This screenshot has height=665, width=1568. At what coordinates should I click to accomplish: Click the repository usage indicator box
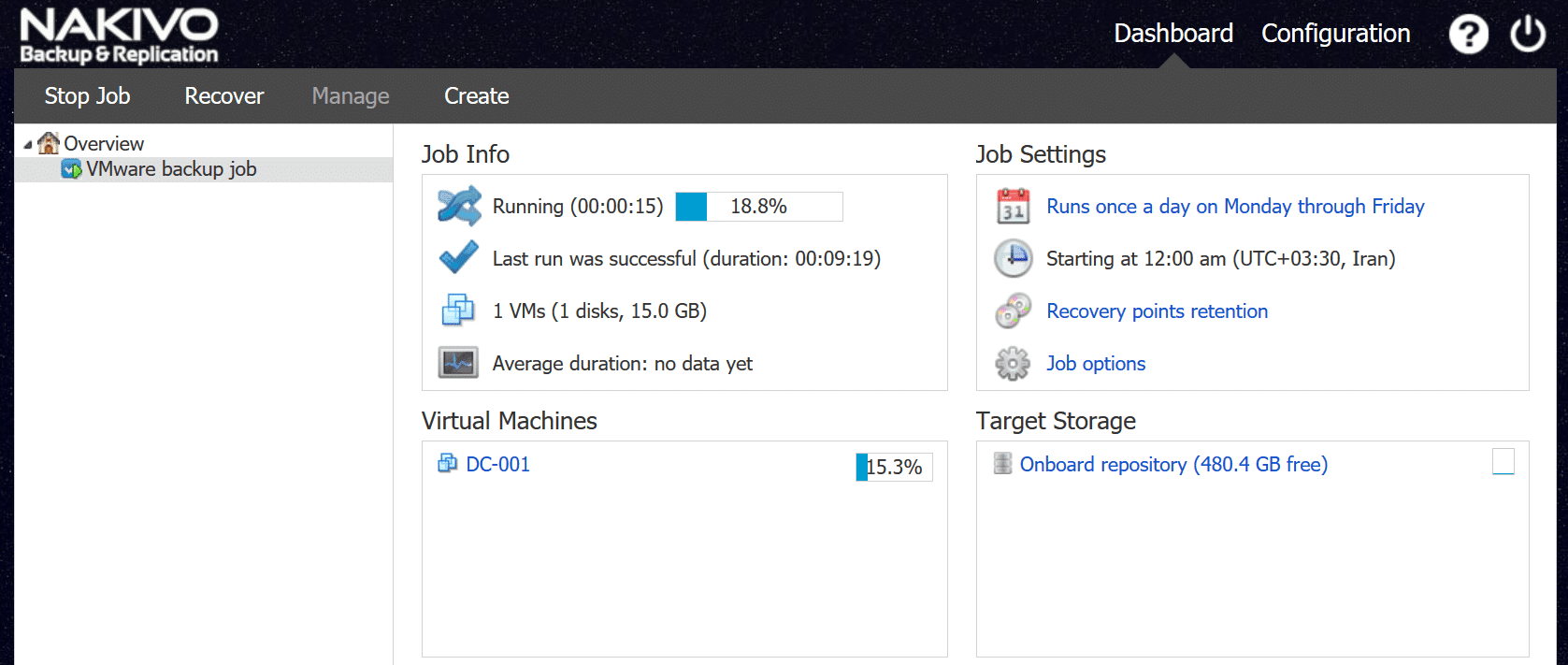(1503, 461)
